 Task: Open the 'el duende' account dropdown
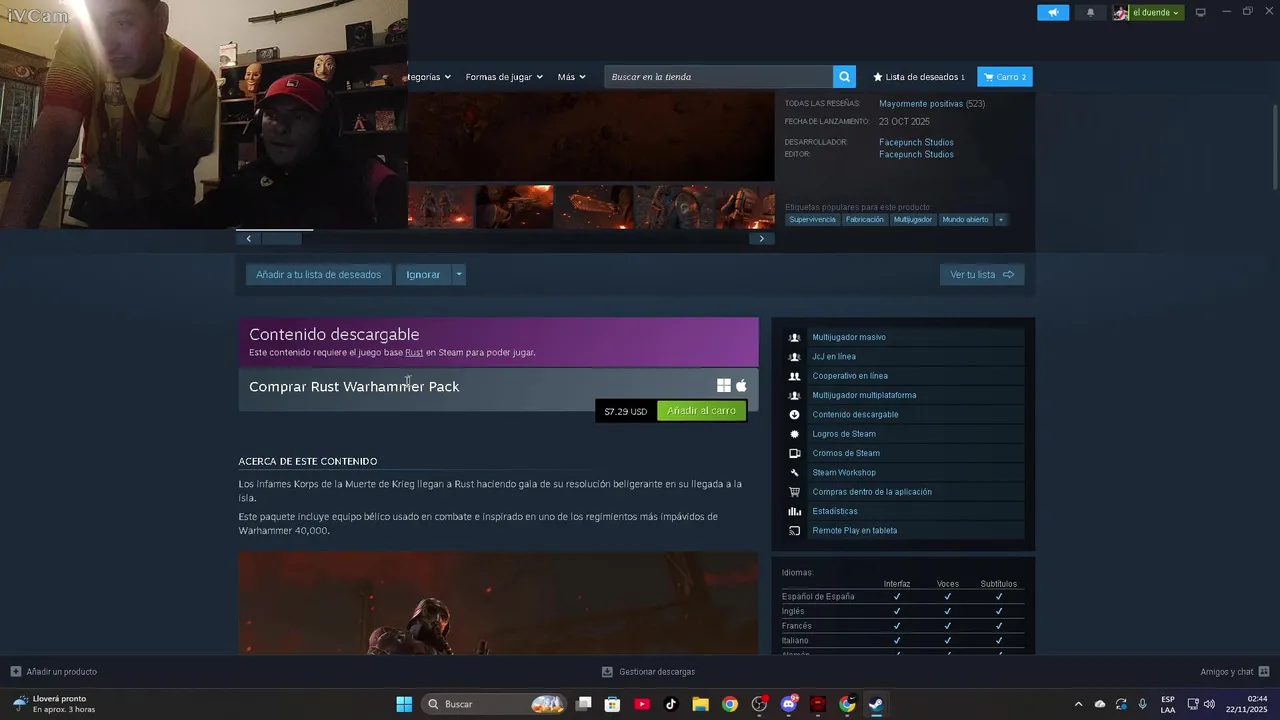(1148, 12)
